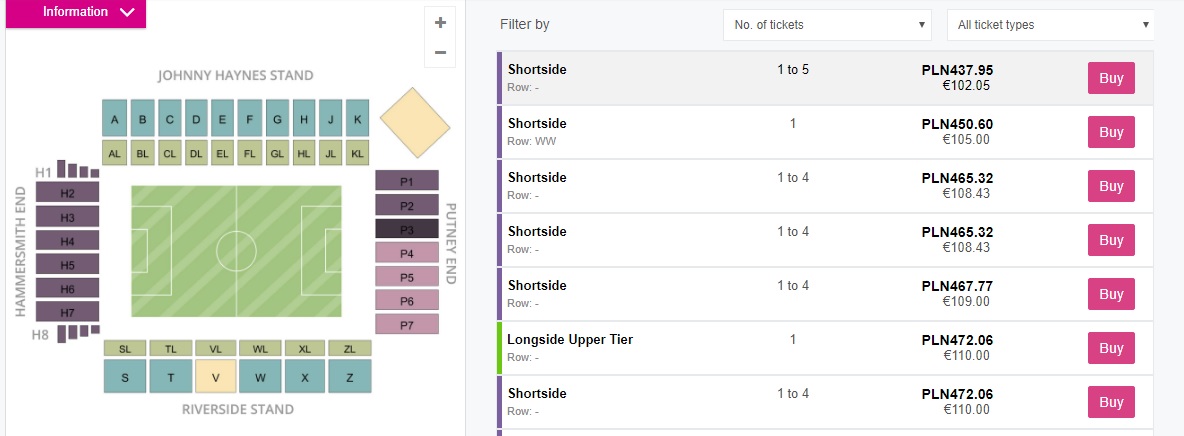Pick block H2 in Hammersmith End
Screen dimensions: 1184x436
(x=67, y=193)
